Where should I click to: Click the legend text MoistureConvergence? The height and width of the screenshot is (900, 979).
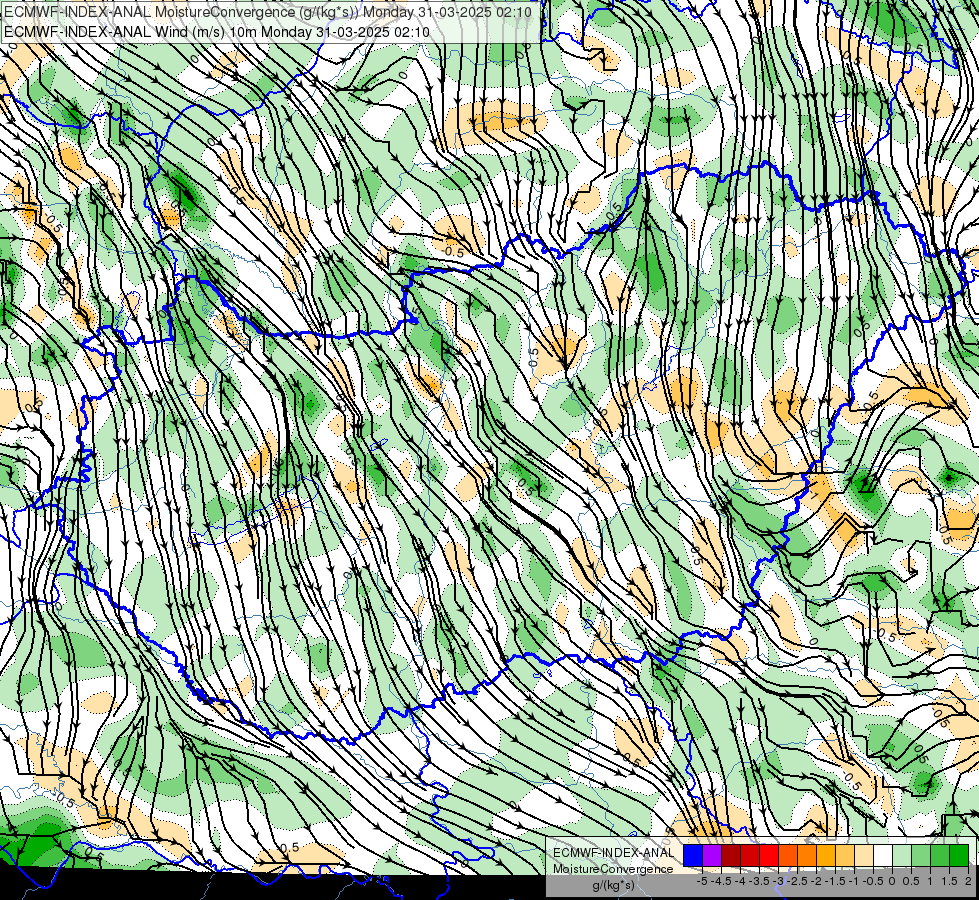(x=613, y=869)
